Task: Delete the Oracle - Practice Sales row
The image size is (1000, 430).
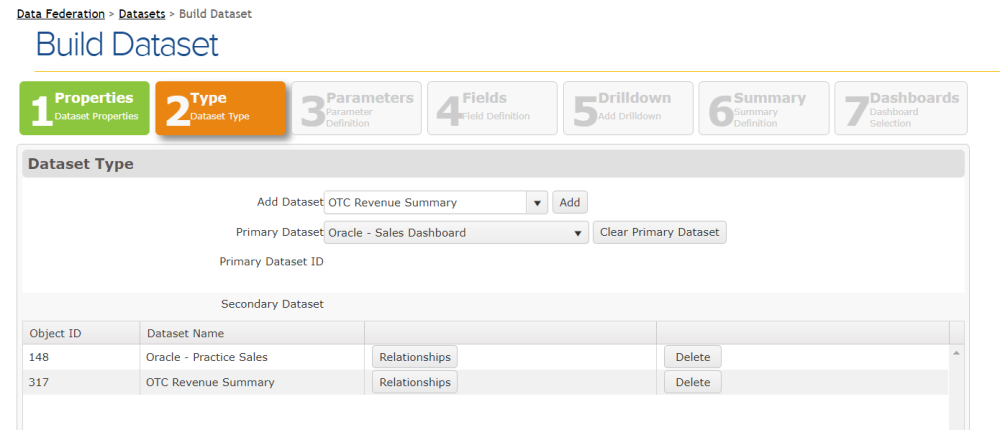Action: pyautogui.click(x=693, y=357)
